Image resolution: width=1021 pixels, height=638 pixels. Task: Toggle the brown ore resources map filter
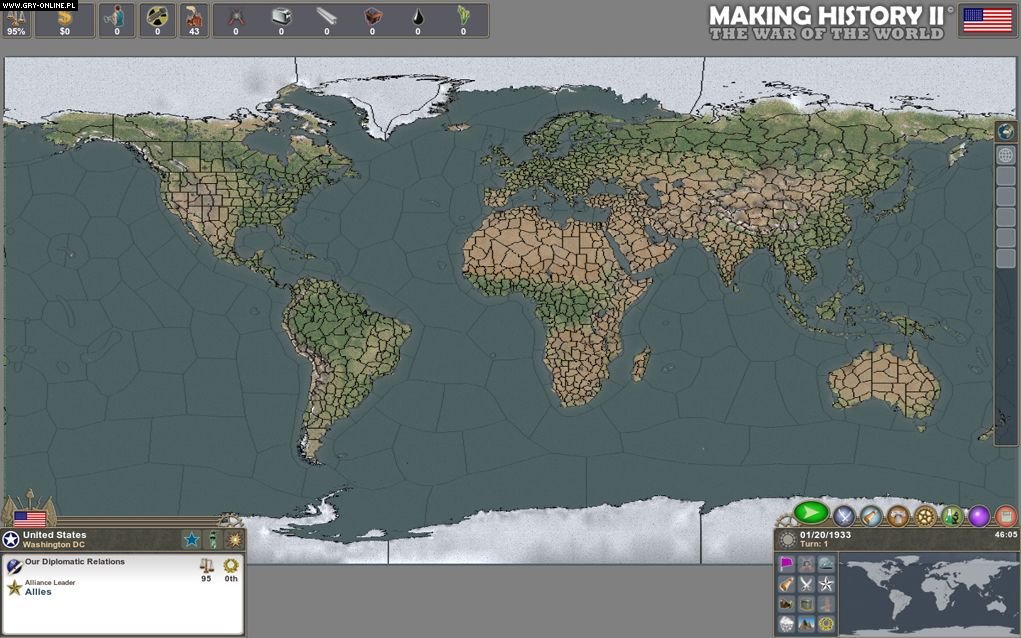(x=787, y=604)
